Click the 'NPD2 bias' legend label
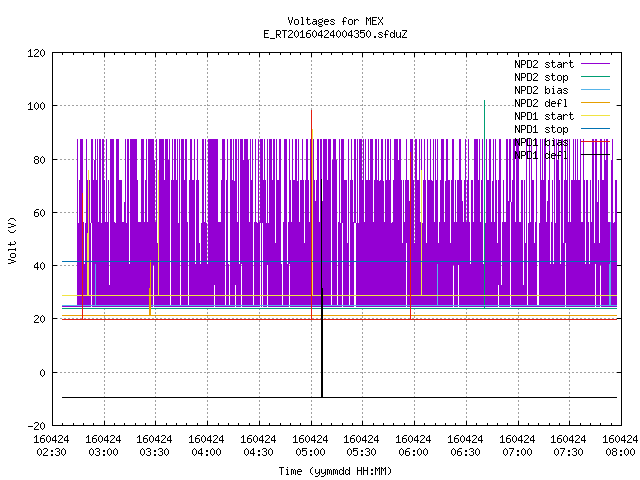 [x=541, y=90]
